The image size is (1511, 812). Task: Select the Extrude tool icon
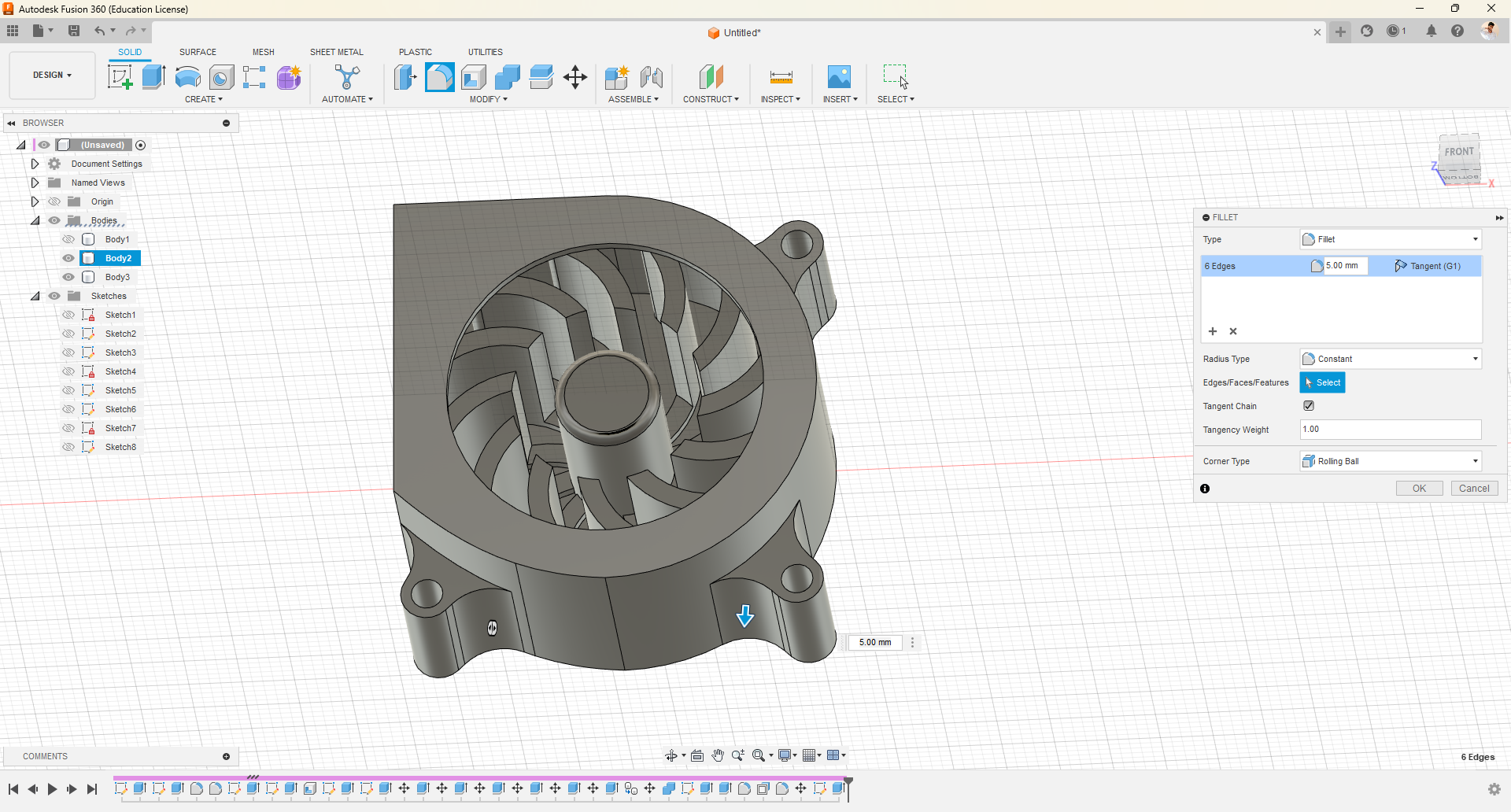[153, 77]
